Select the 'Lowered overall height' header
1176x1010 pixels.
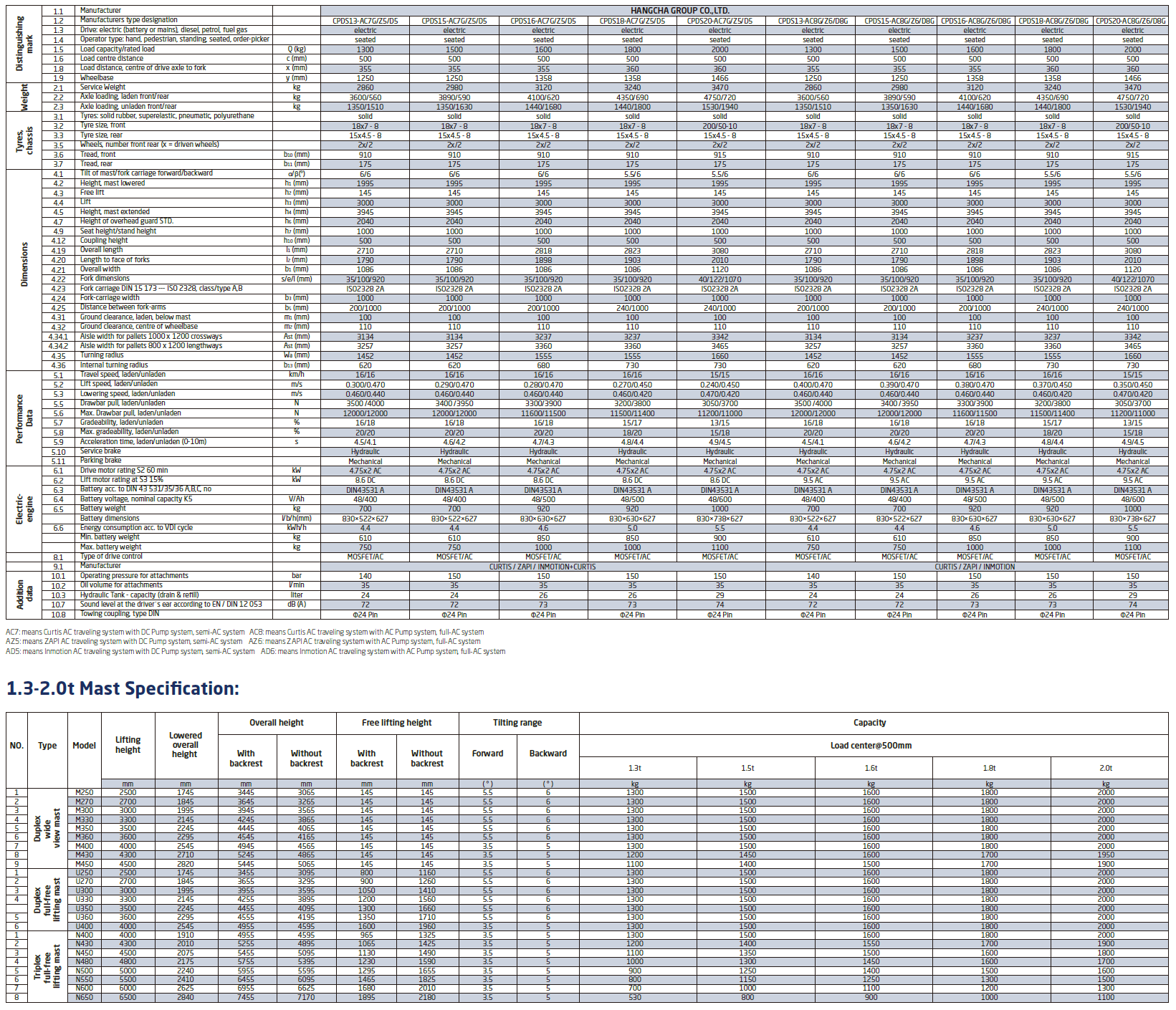[x=185, y=745]
